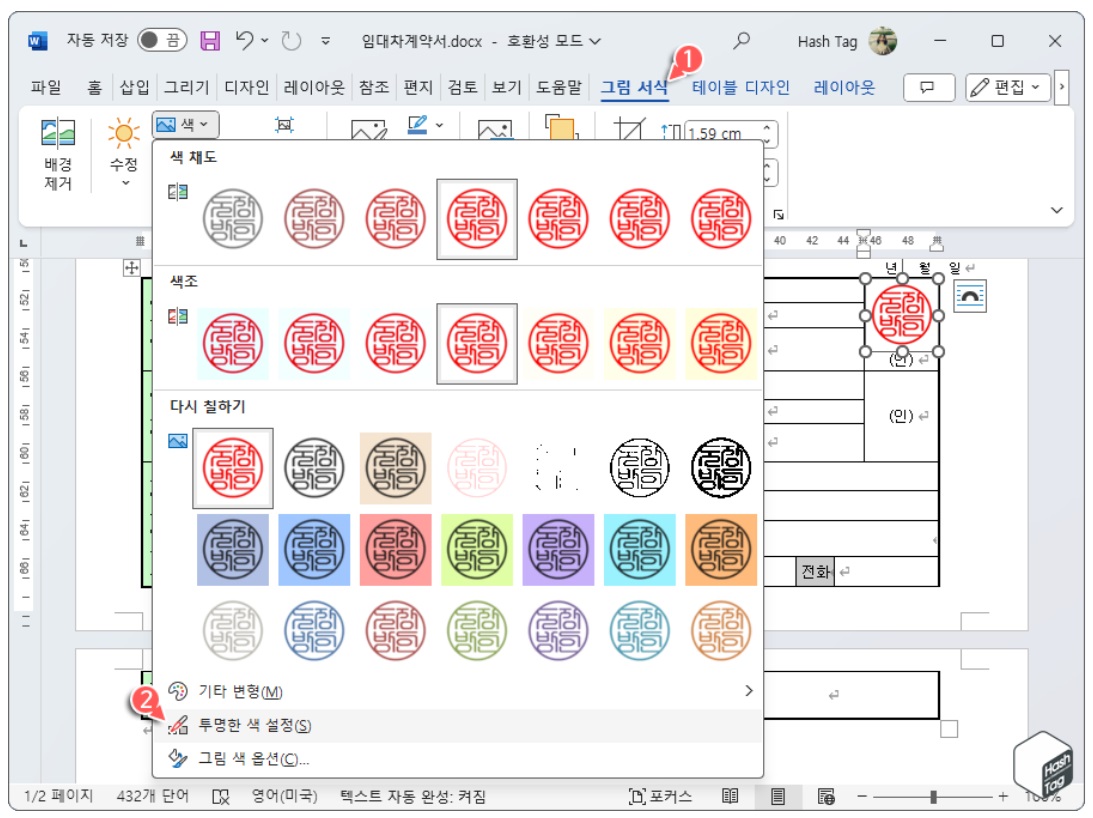Click the zoom in plus button
The image size is (1093, 818).
pyautogui.click(x=1002, y=796)
